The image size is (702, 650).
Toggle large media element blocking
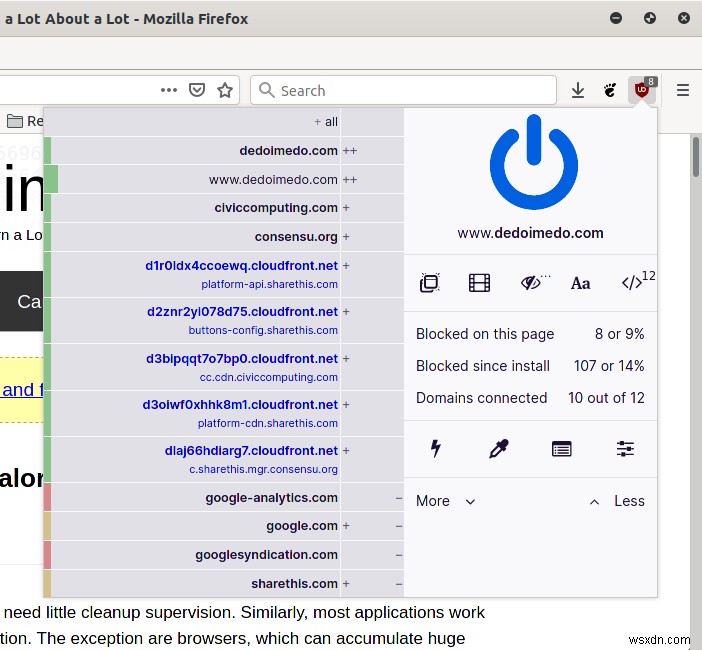(479, 283)
